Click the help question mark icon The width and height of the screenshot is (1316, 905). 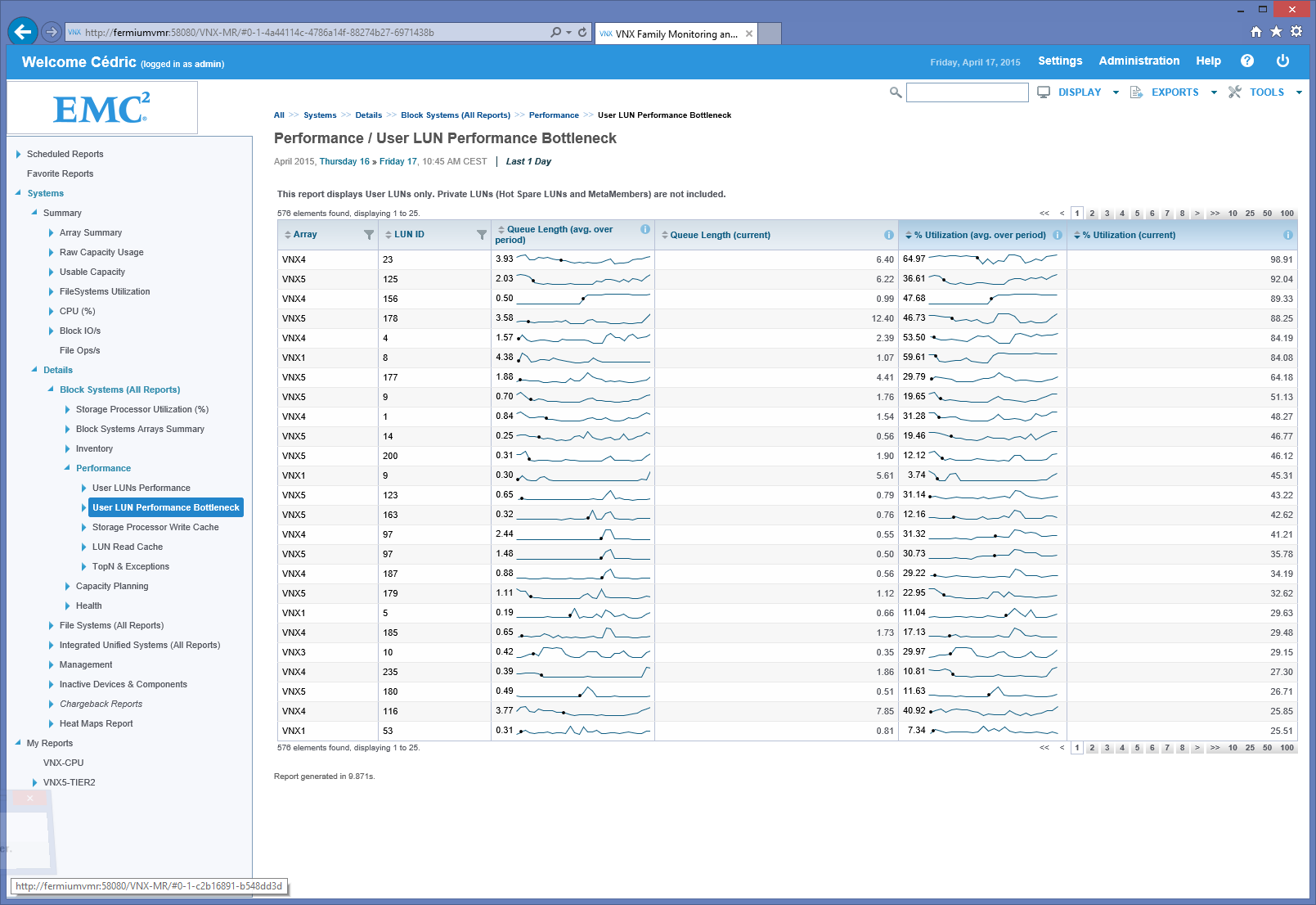point(1246,61)
